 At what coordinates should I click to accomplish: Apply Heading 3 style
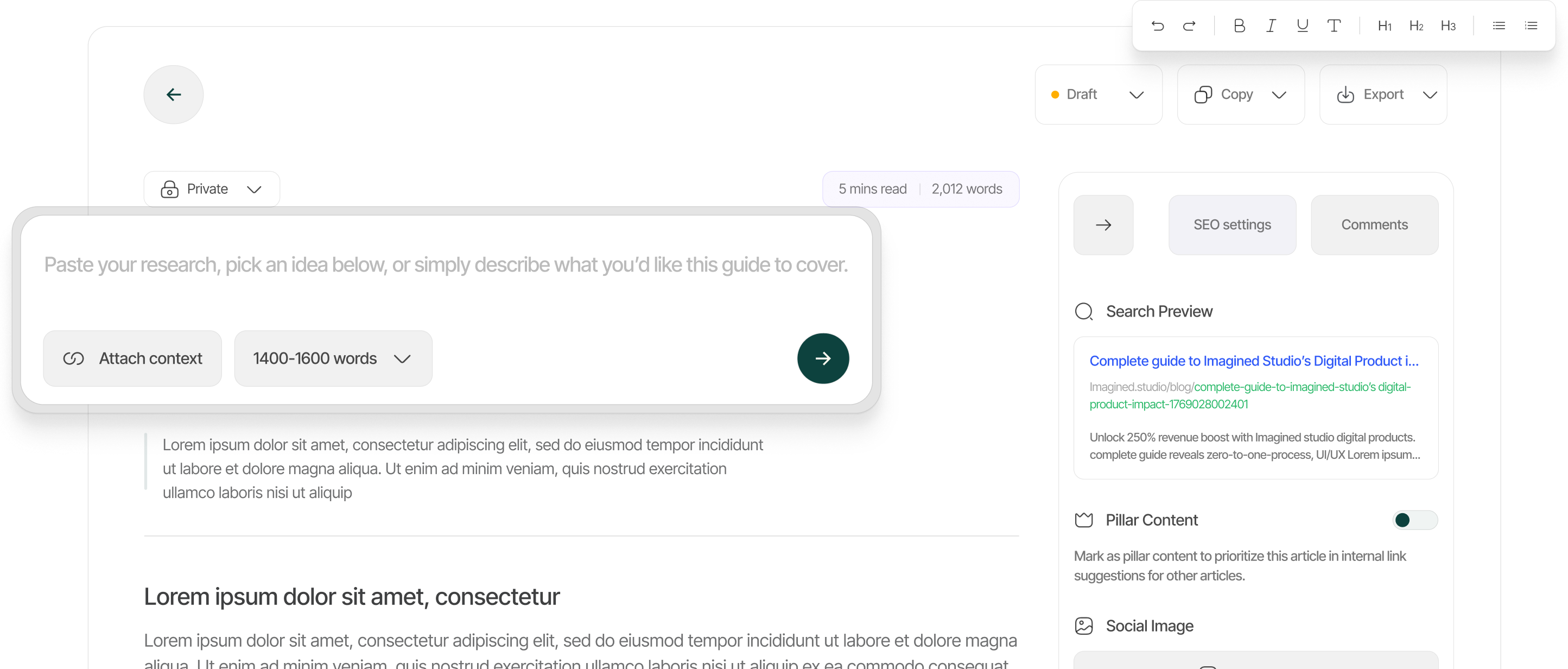tap(1448, 26)
